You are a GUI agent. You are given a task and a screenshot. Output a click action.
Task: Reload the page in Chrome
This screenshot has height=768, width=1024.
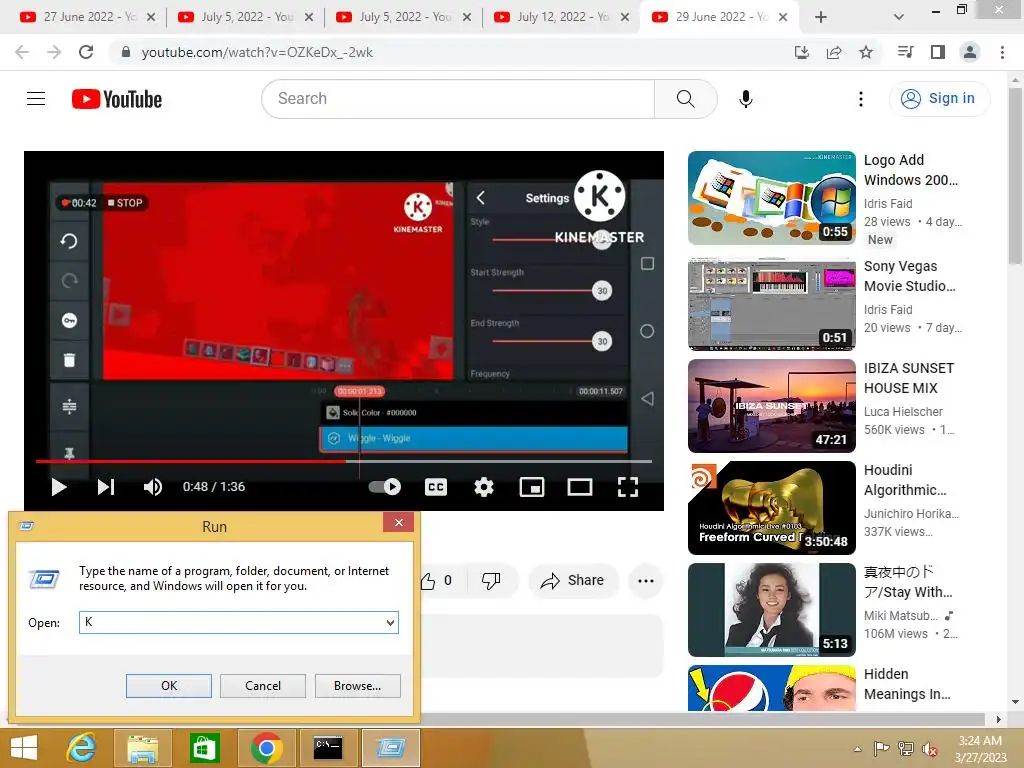click(x=86, y=52)
